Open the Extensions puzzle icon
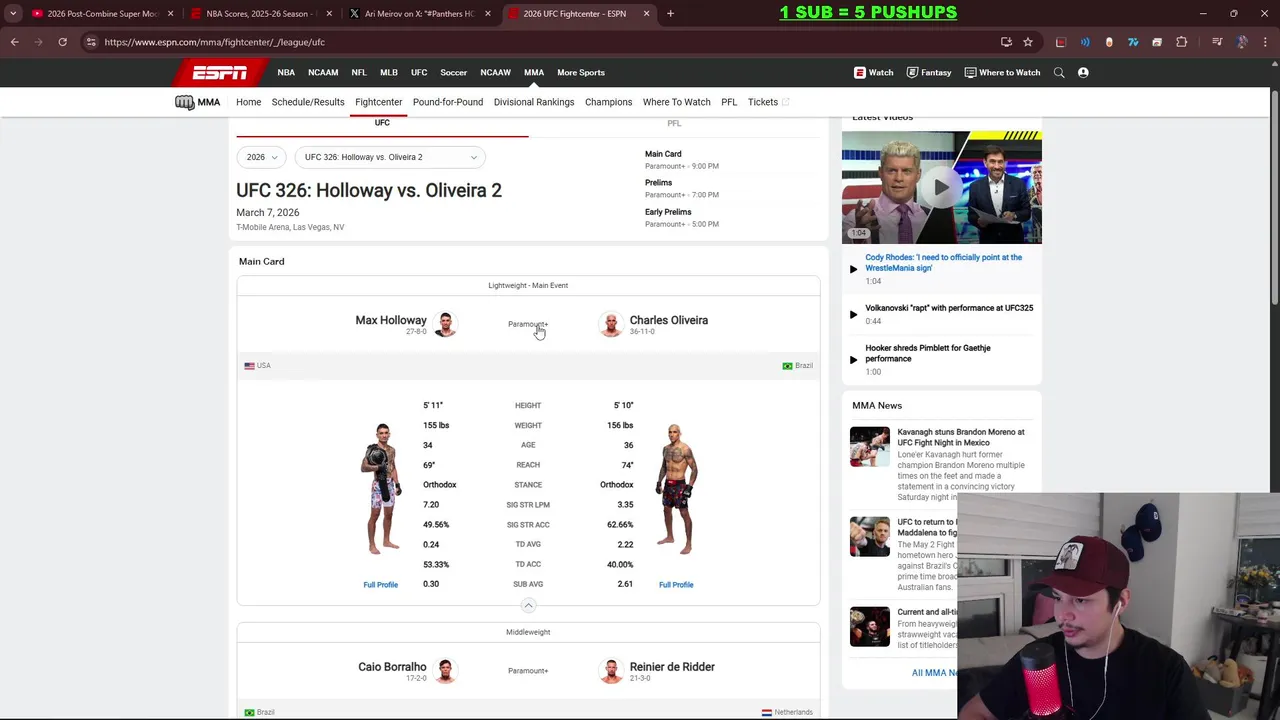Viewport: 1280px width, 720px height. point(1181,42)
